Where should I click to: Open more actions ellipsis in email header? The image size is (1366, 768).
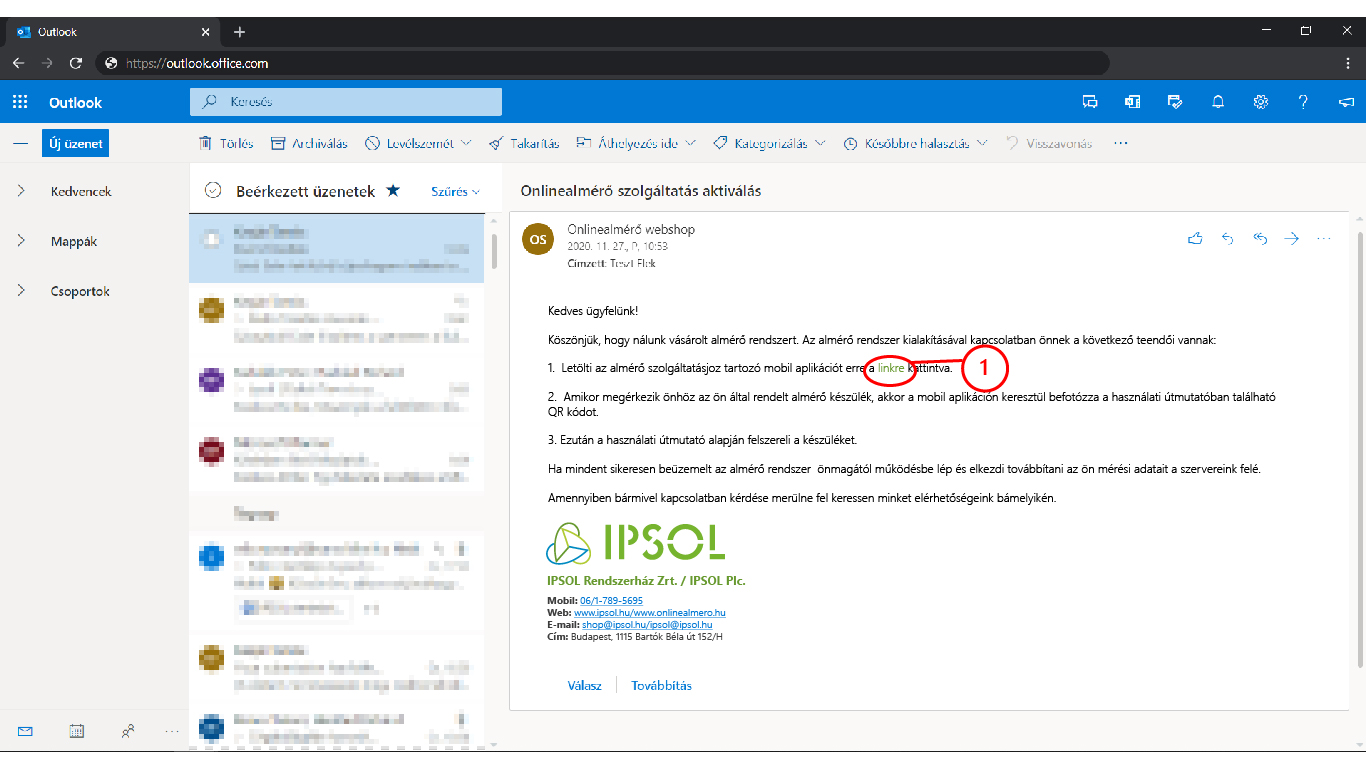[x=1324, y=238]
